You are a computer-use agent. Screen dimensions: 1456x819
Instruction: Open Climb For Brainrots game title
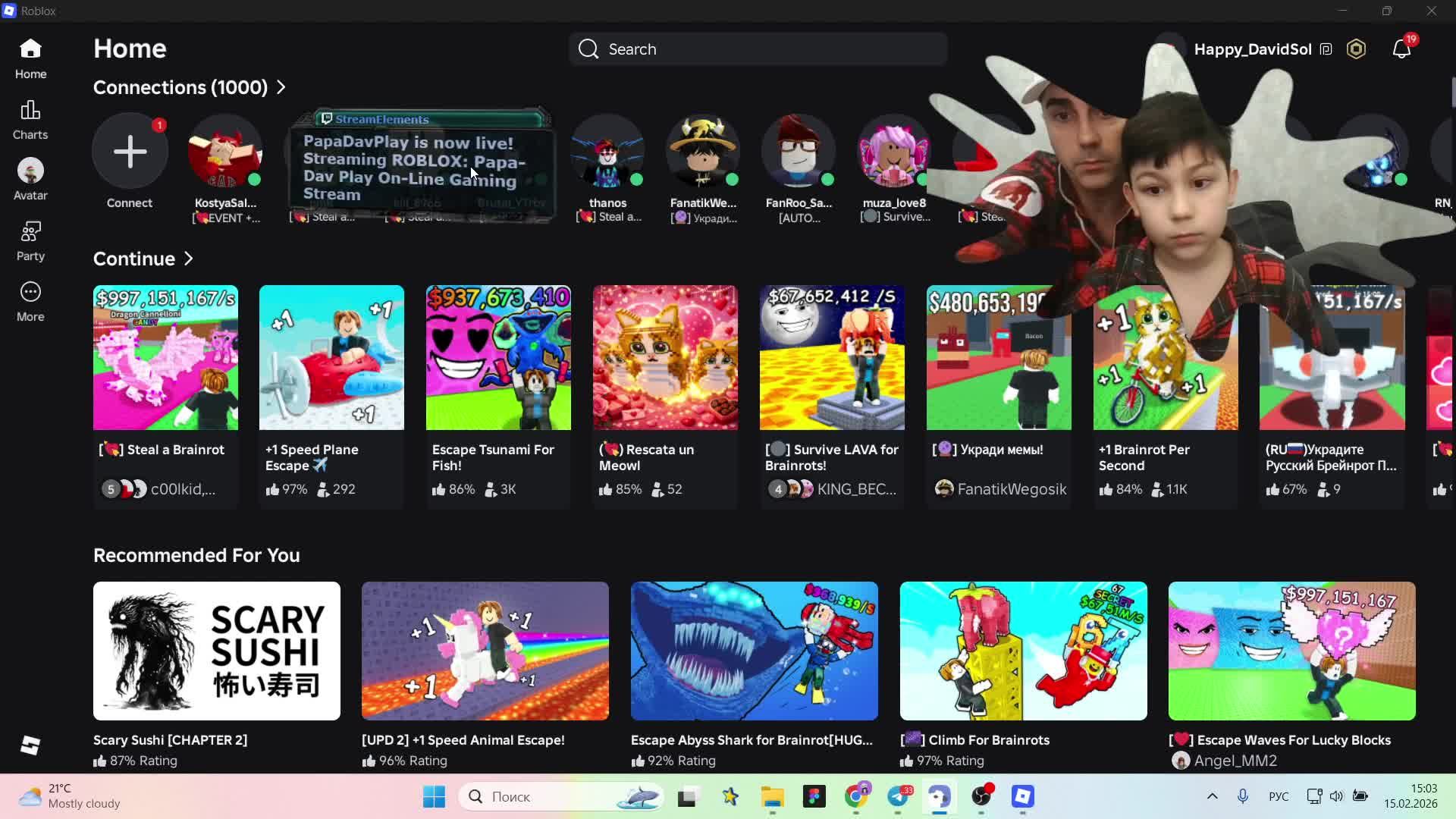point(988,740)
